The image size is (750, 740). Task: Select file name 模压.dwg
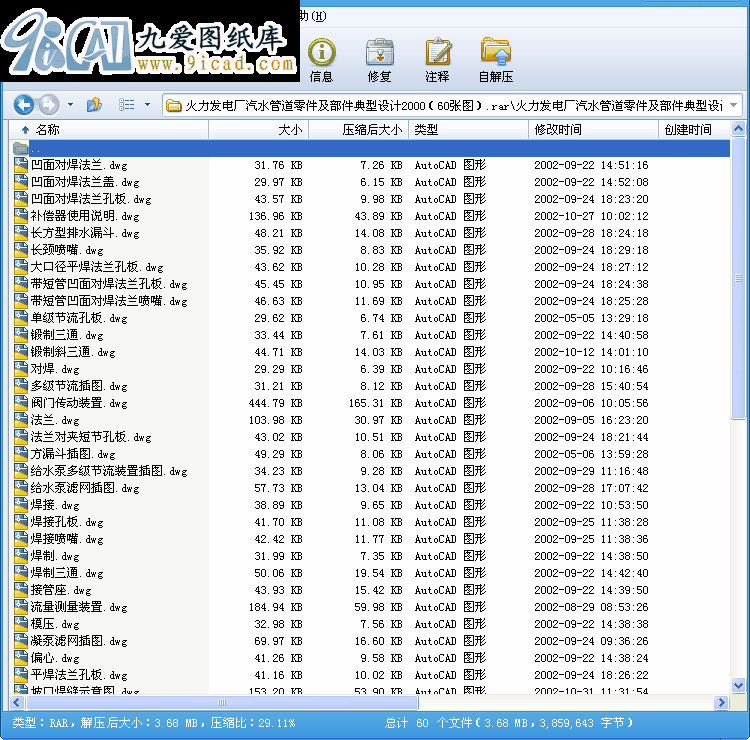click(55, 624)
